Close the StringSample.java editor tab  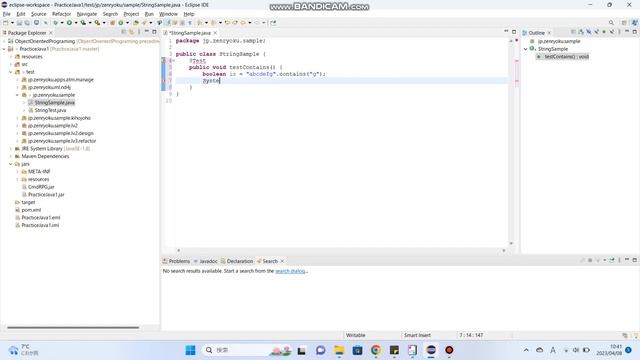[215, 33]
